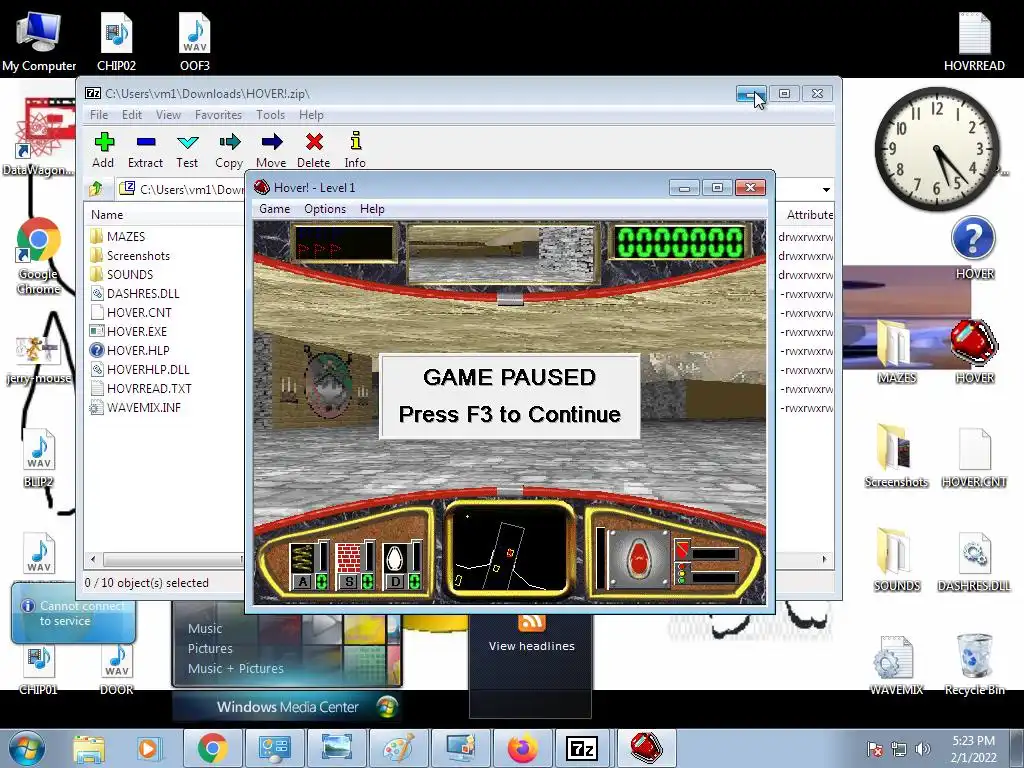Select the HOVRREAD text file desktop icon
Viewport: 1024px width, 768px height.
(x=974, y=42)
